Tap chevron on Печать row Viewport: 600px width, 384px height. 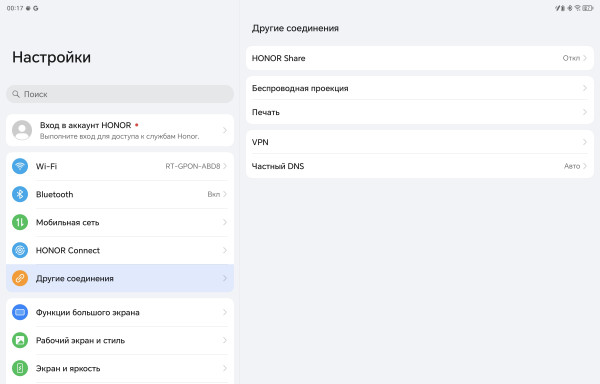[585, 112]
